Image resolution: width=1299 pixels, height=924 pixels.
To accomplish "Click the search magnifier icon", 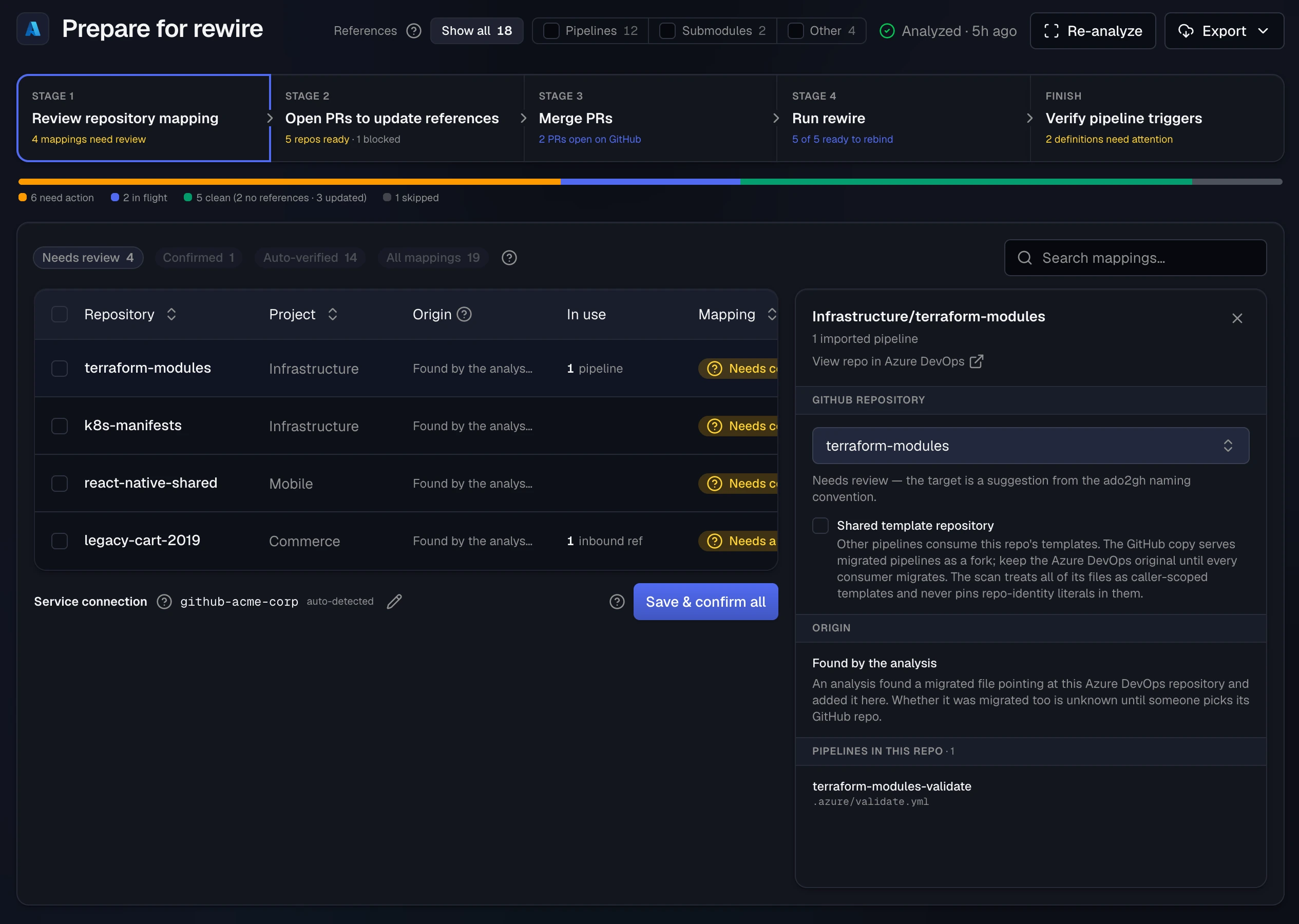I will 1024,258.
